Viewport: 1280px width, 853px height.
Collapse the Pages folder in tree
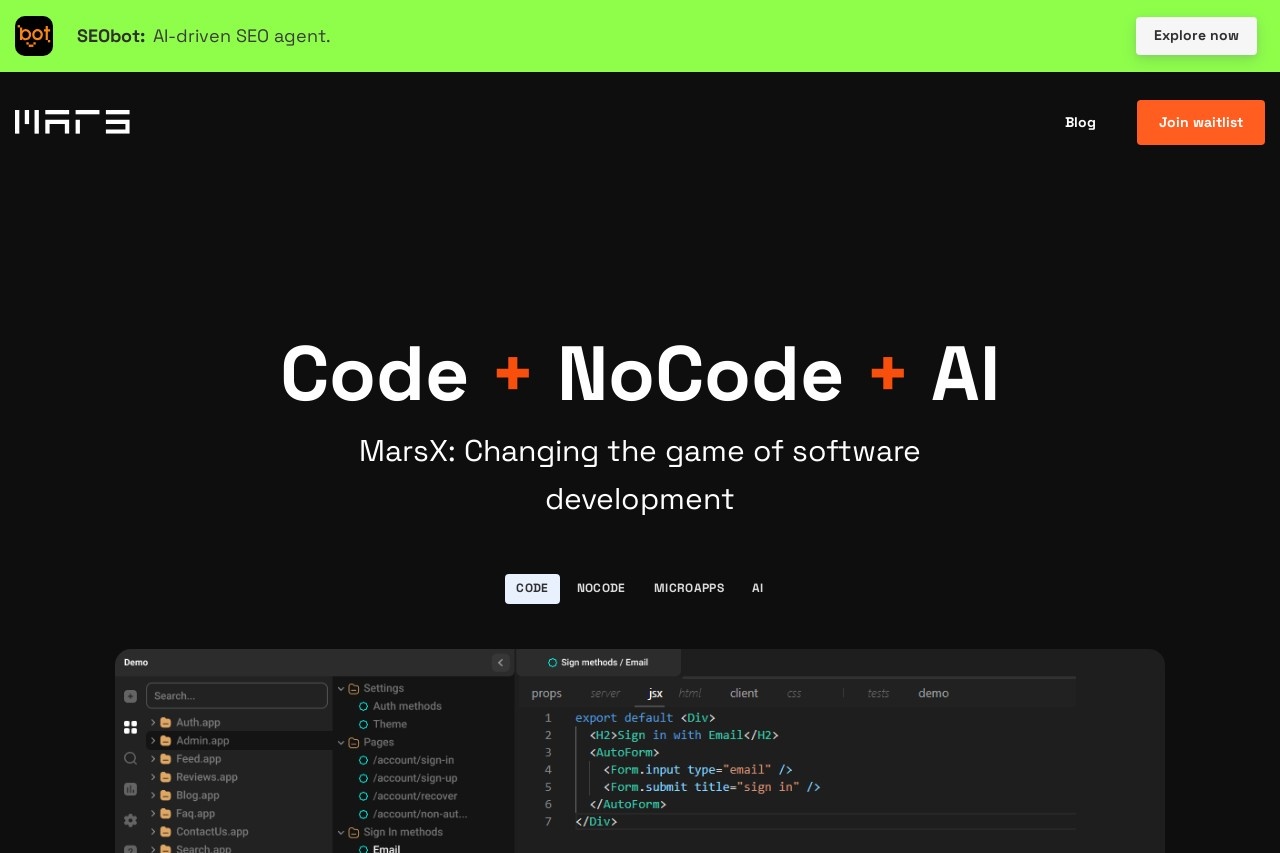point(341,742)
